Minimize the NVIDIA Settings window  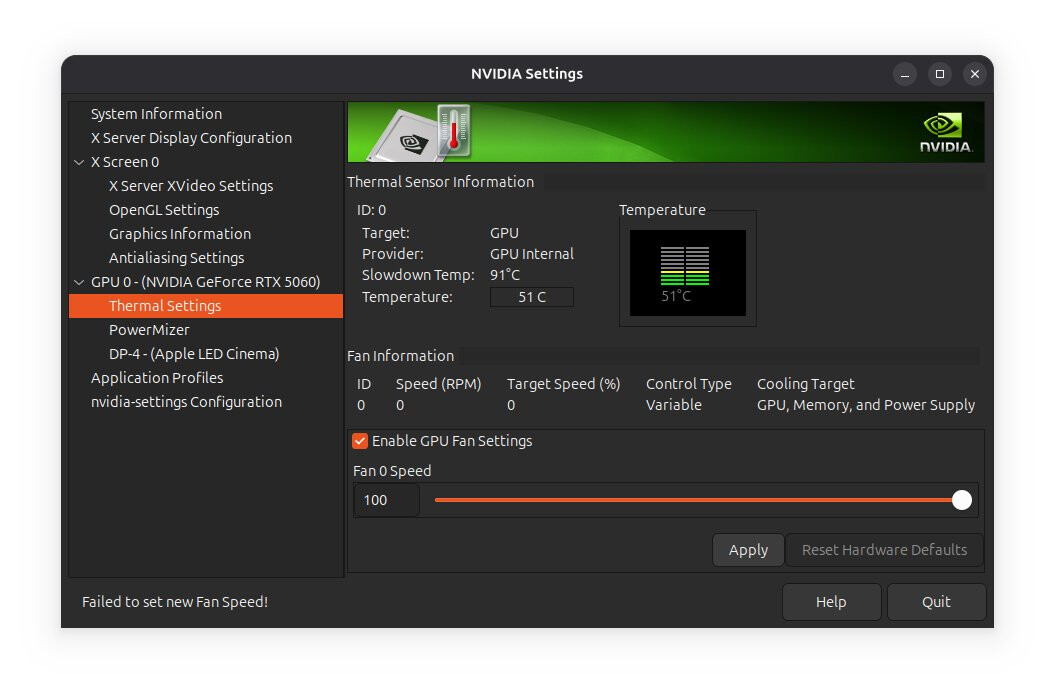click(x=904, y=74)
